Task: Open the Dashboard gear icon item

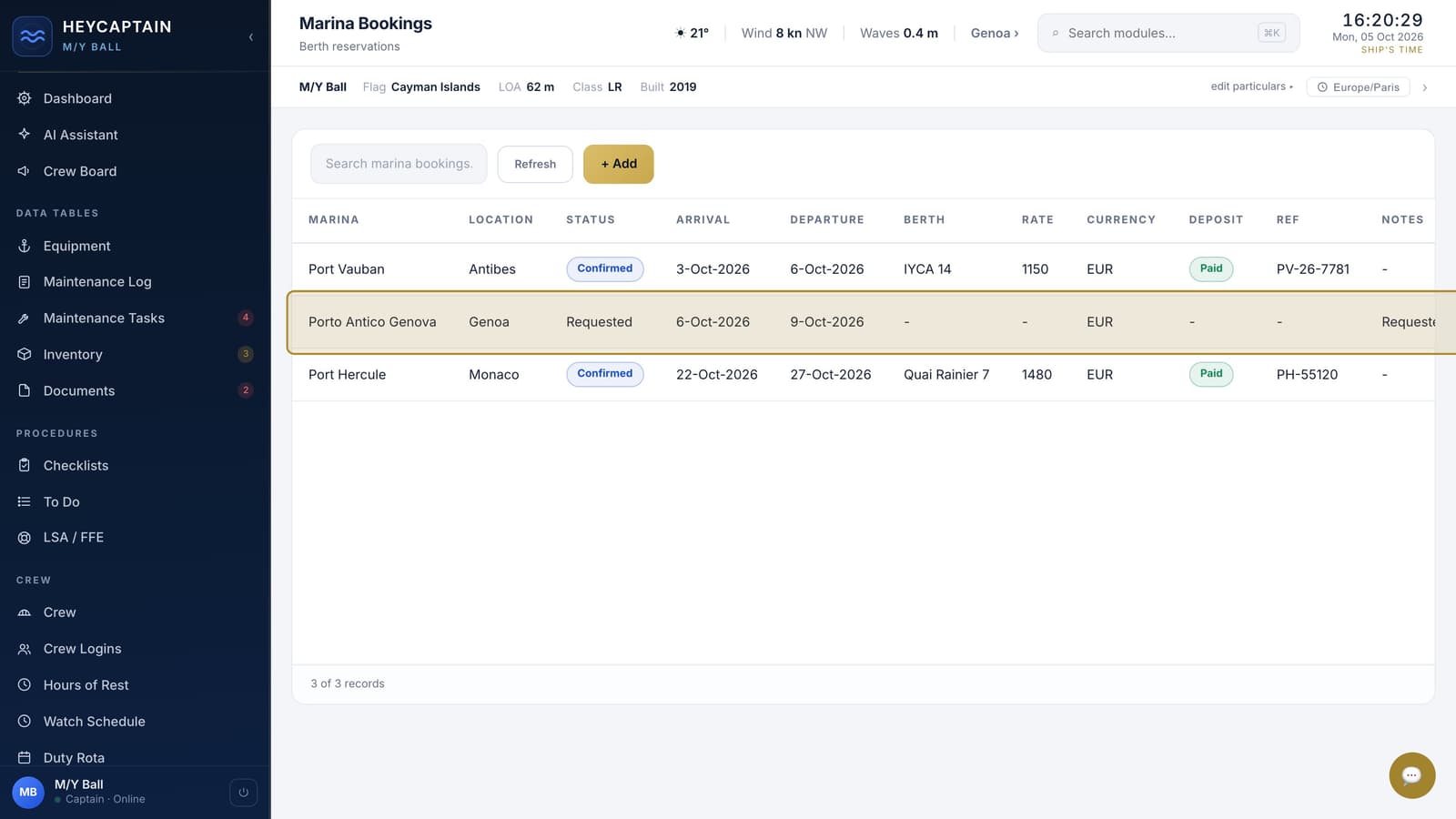Action: (25, 98)
